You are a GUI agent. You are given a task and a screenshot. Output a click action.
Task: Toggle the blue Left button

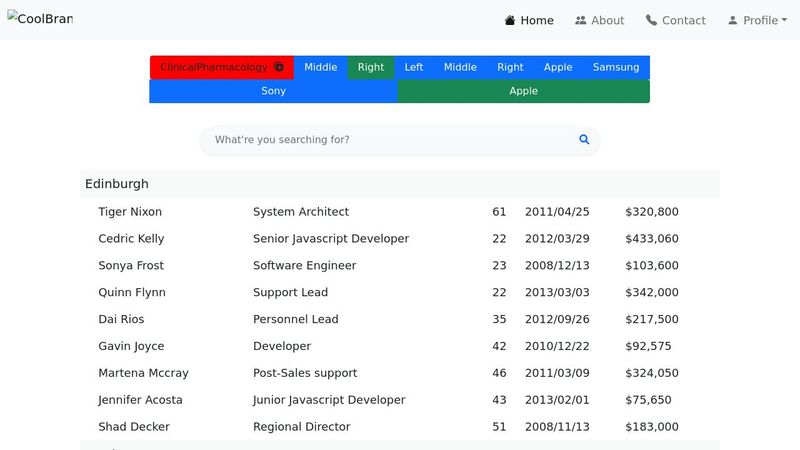point(414,68)
